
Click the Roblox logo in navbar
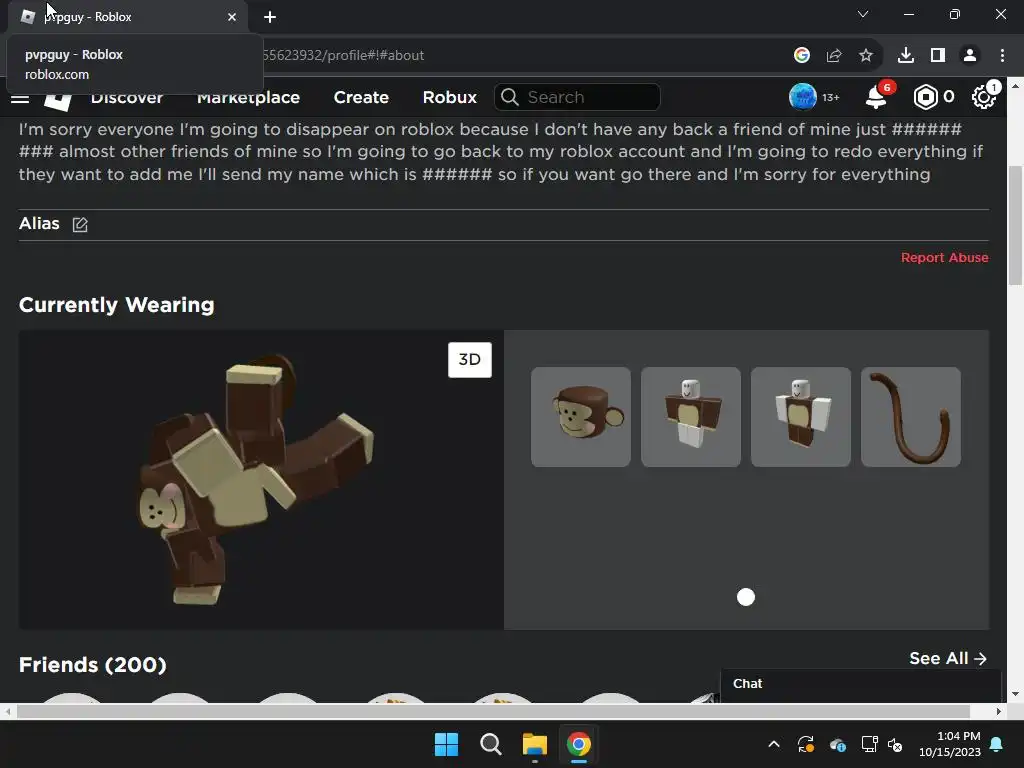tap(58, 101)
